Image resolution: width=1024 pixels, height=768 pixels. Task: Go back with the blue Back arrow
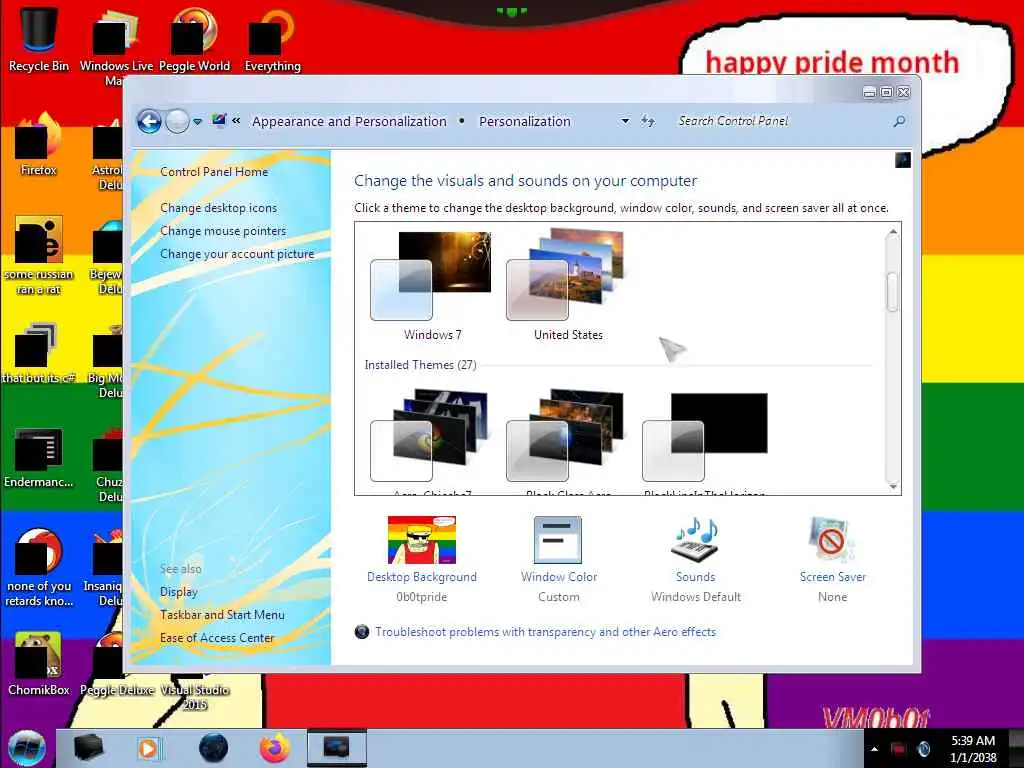149,121
